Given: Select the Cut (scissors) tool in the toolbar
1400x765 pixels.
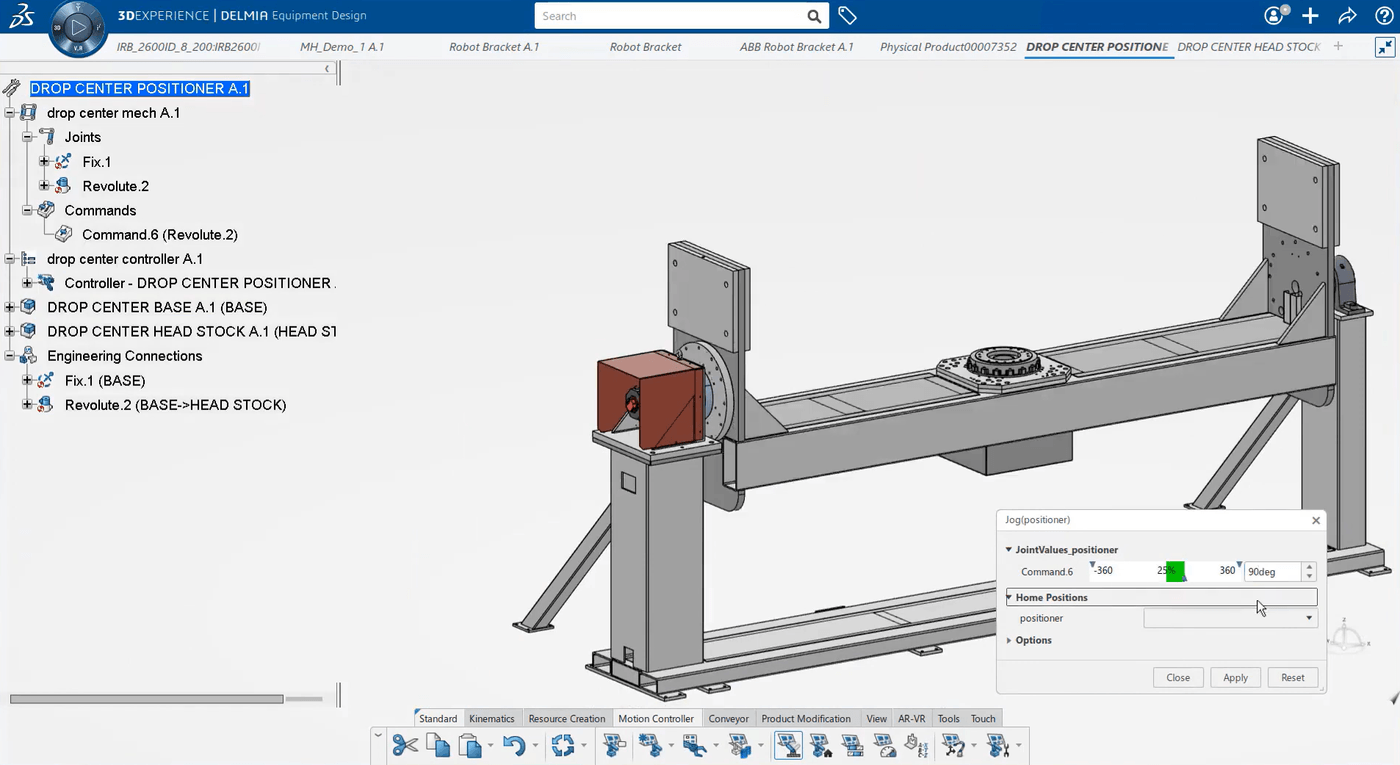Looking at the screenshot, I should 404,745.
